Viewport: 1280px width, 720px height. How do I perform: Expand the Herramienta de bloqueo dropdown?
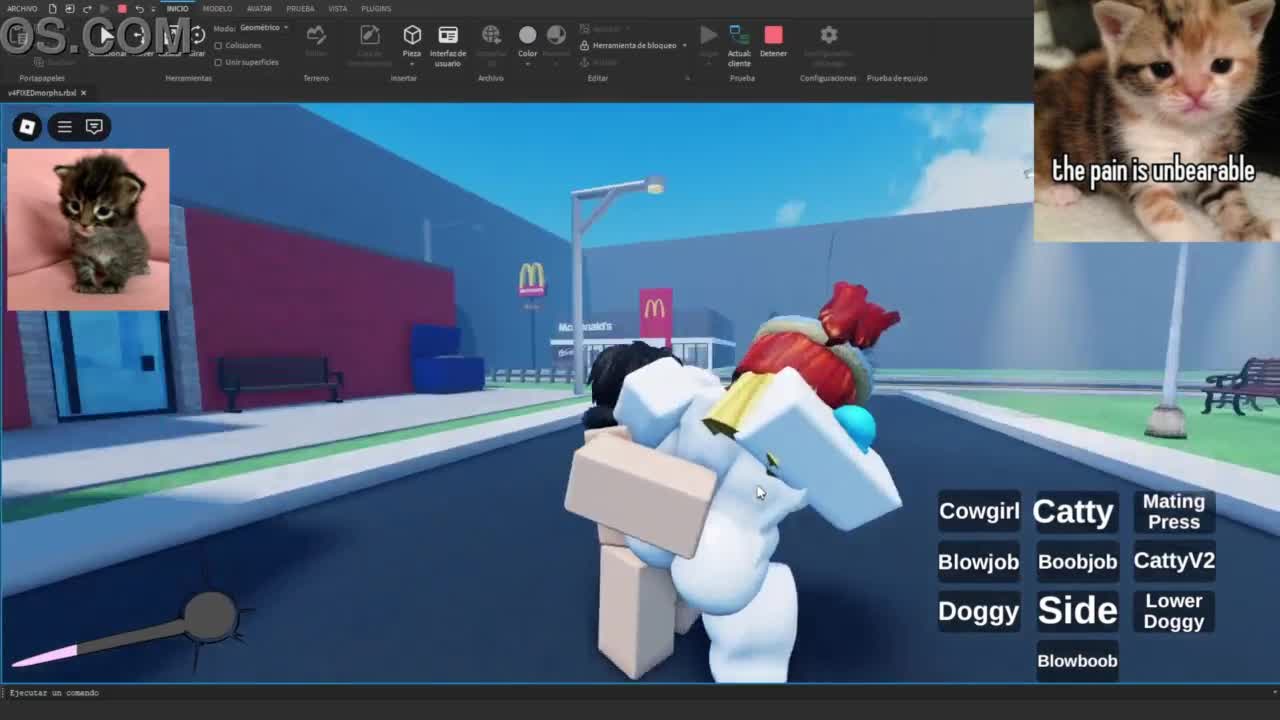point(685,45)
